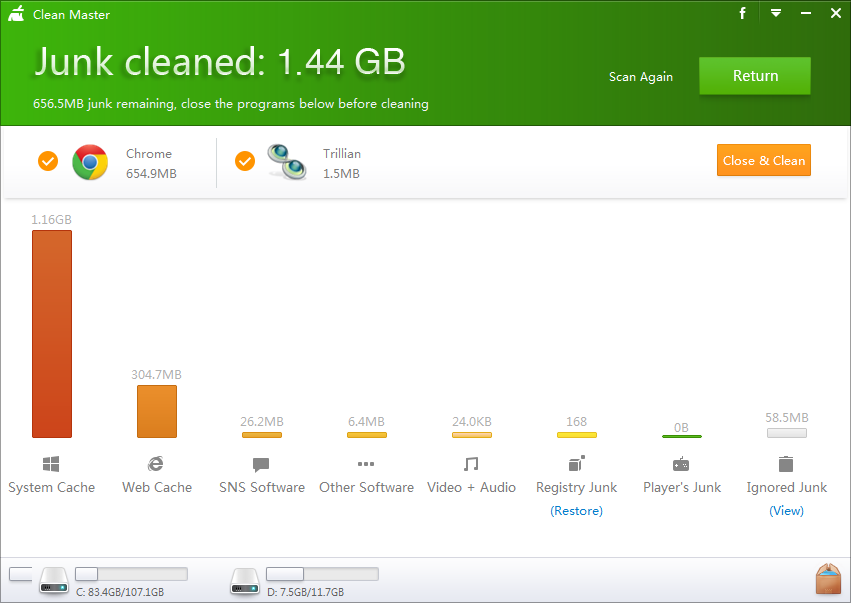Click the orange Web Cache 304.7MB bar
Viewport: 851px width, 603px height.
157,411
